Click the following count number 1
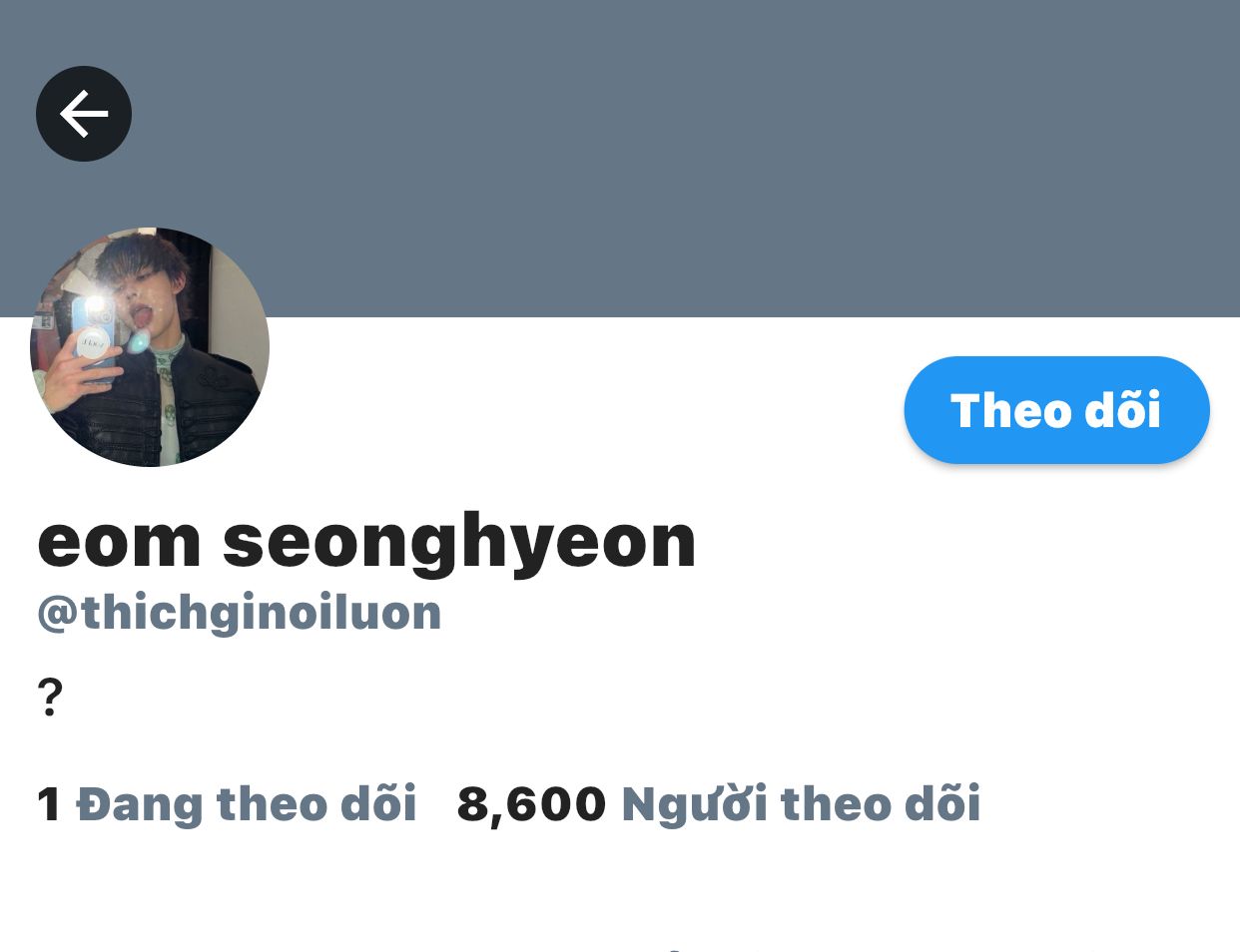 [x=49, y=804]
